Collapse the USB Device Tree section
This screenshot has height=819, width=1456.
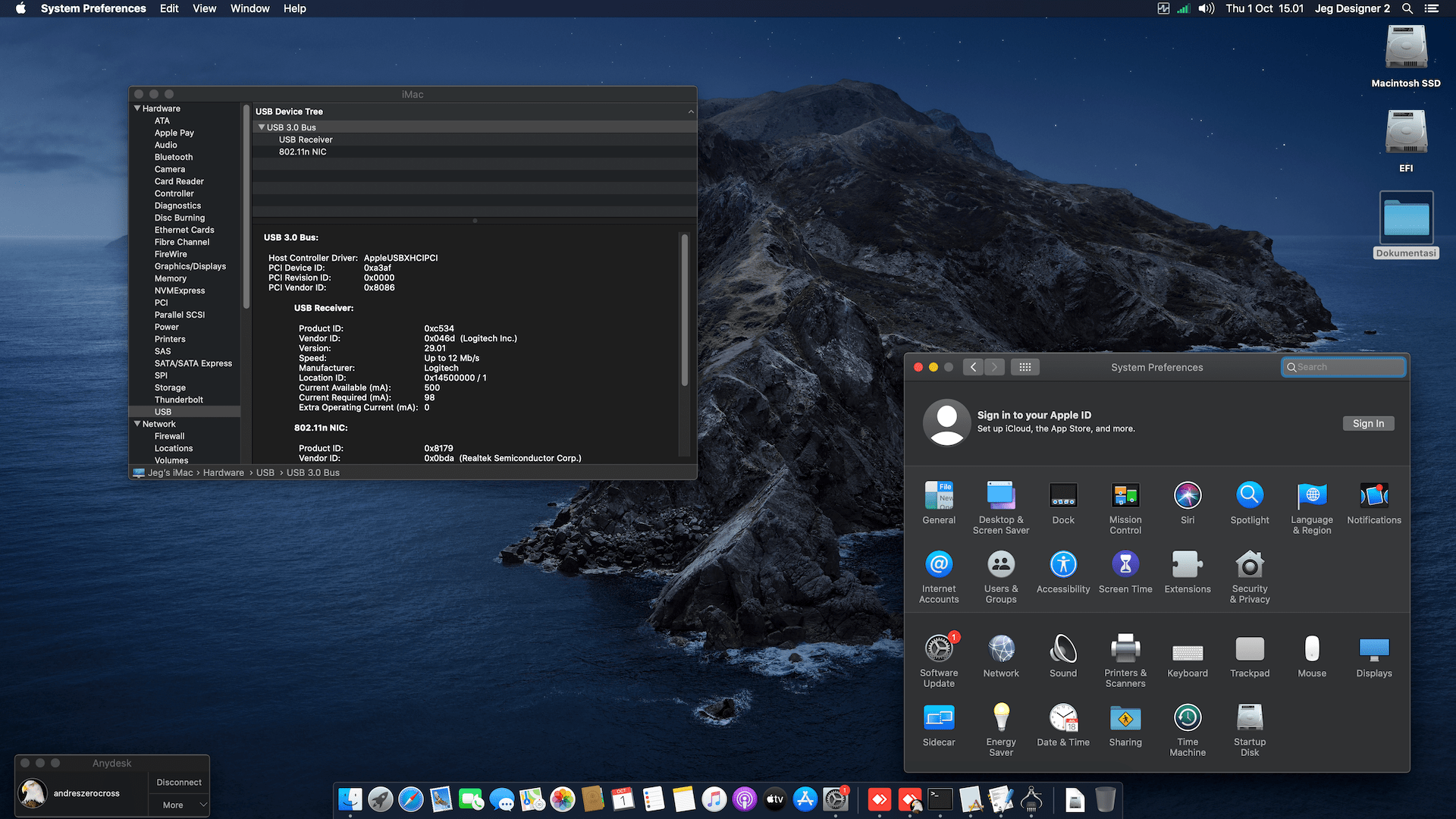pyautogui.click(x=691, y=111)
